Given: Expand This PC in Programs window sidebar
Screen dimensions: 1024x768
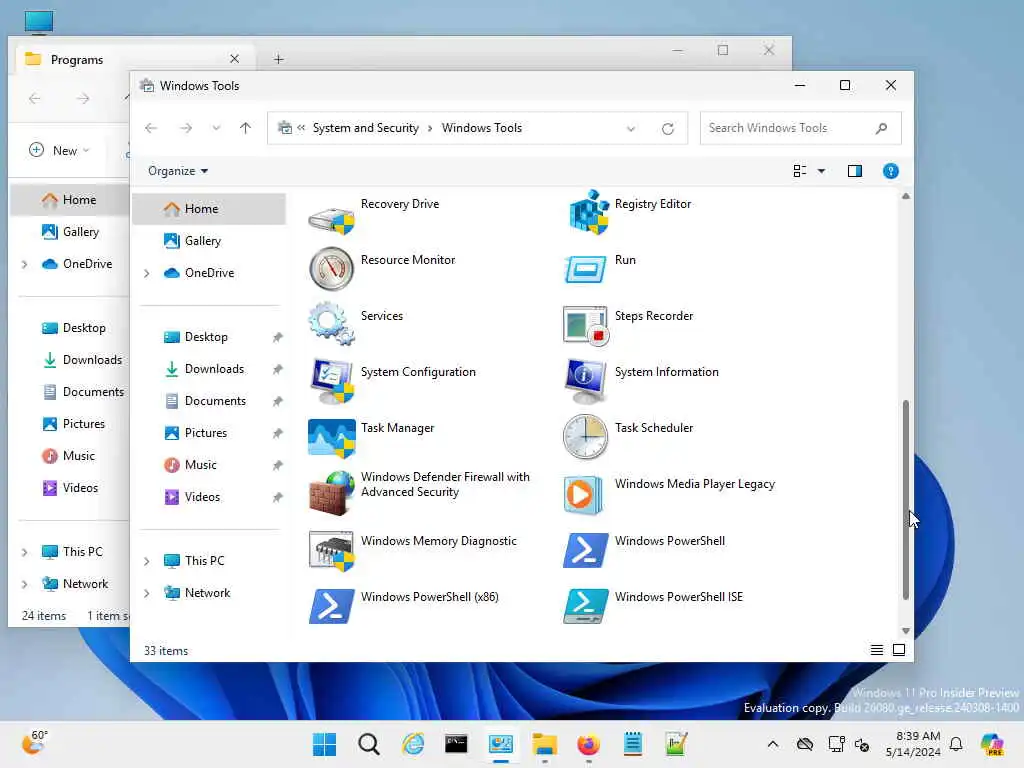Looking at the screenshot, I should click(25, 552).
